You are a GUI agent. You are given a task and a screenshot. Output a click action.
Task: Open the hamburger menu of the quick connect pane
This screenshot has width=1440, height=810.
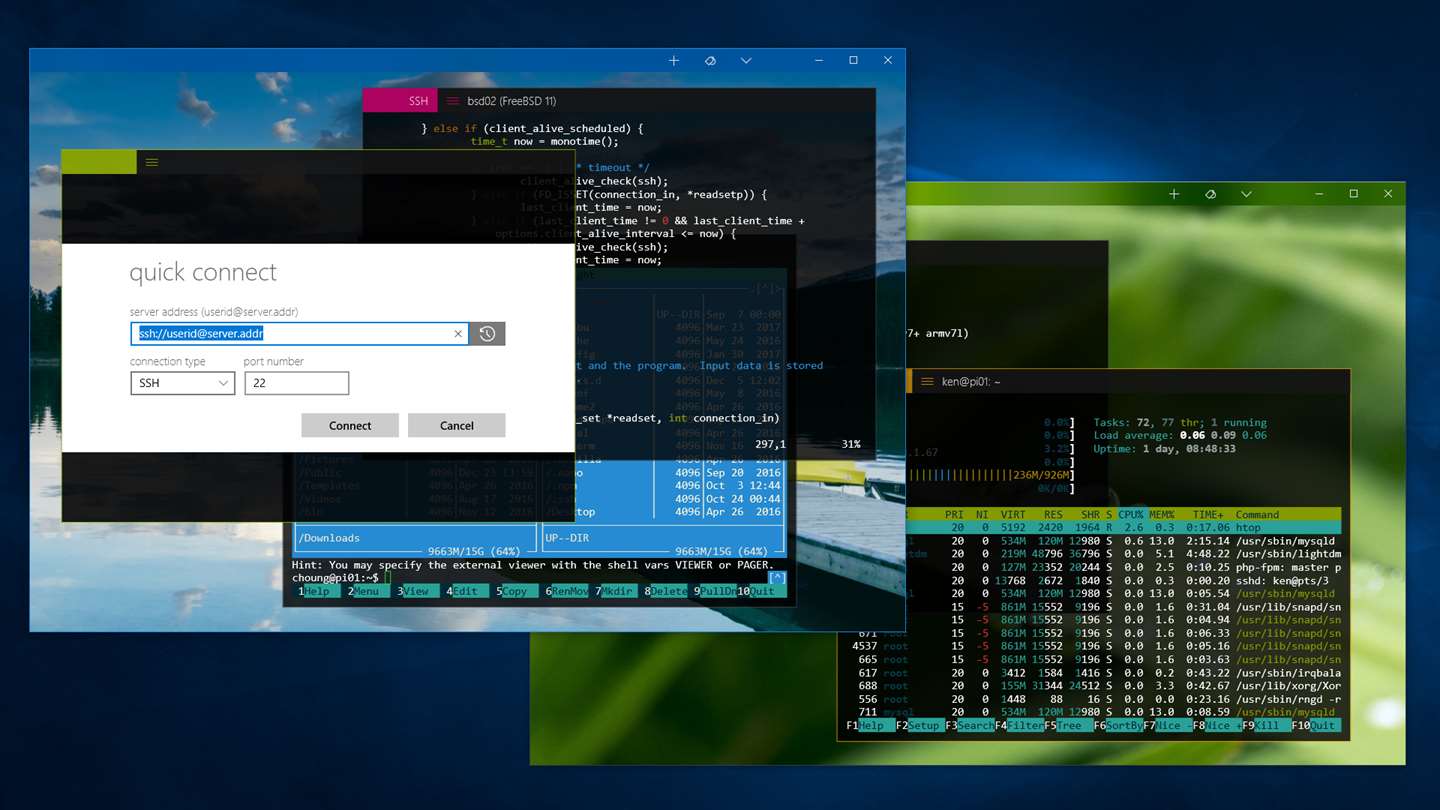[152, 162]
